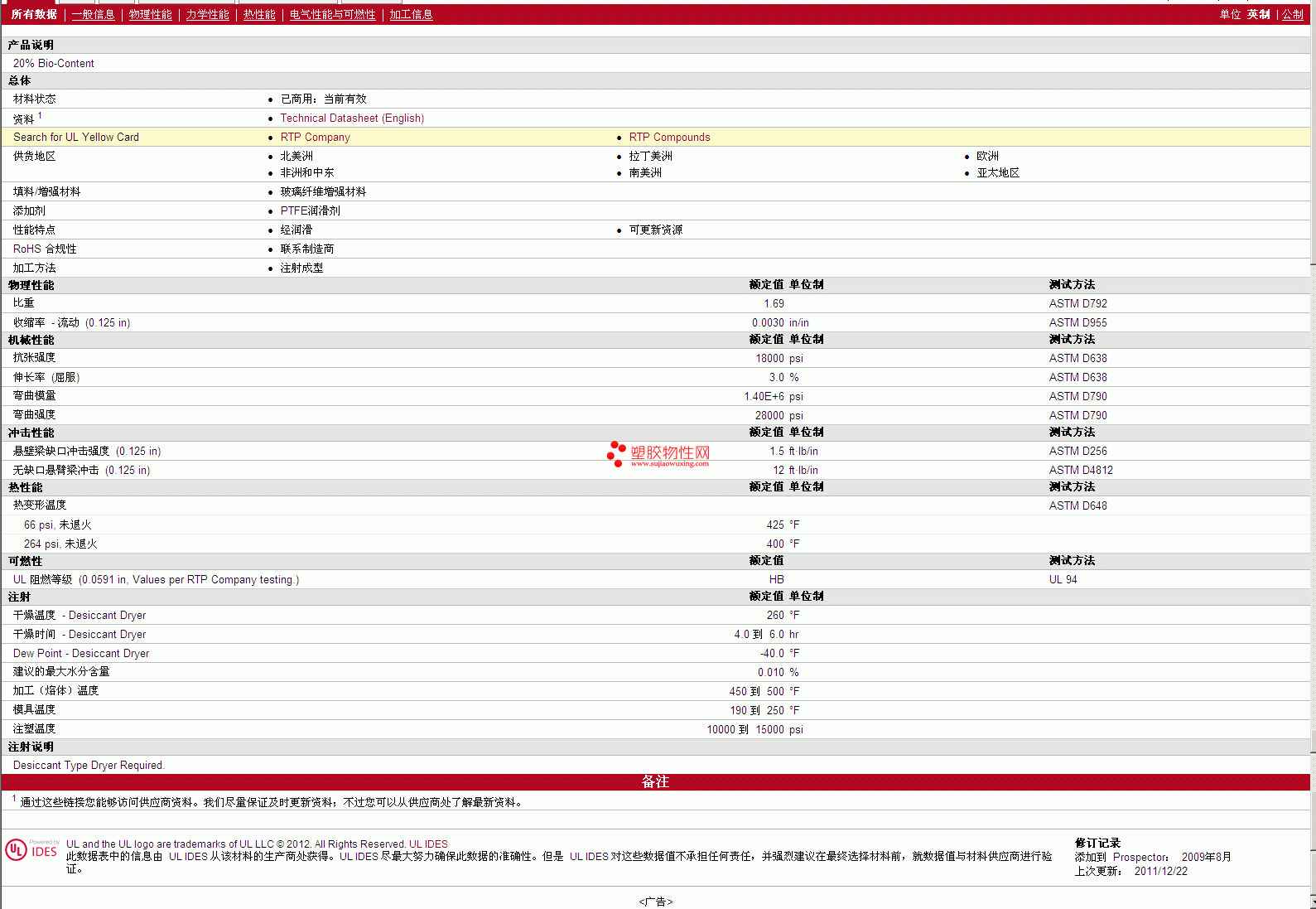1316x909 pixels.
Task: Click the shrinkage value 0.0030
Action: pos(768,322)
